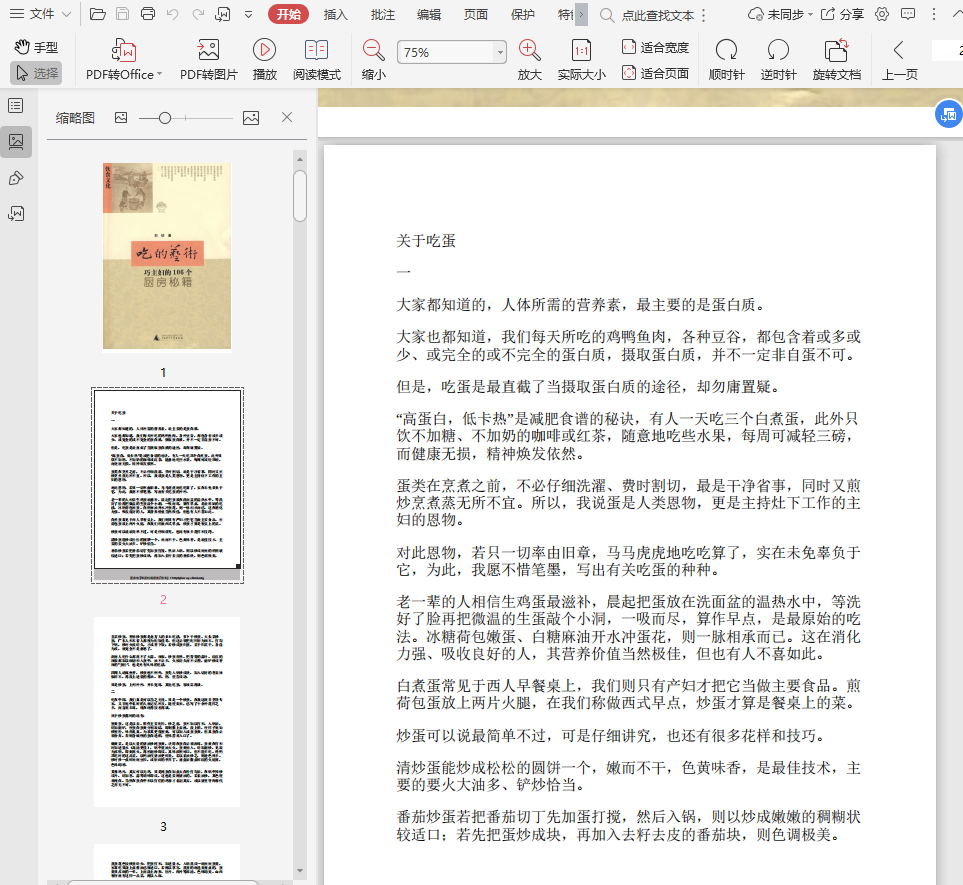Click the redo arrow icon
Screen dimensions: 963x885
pos(198,14)
